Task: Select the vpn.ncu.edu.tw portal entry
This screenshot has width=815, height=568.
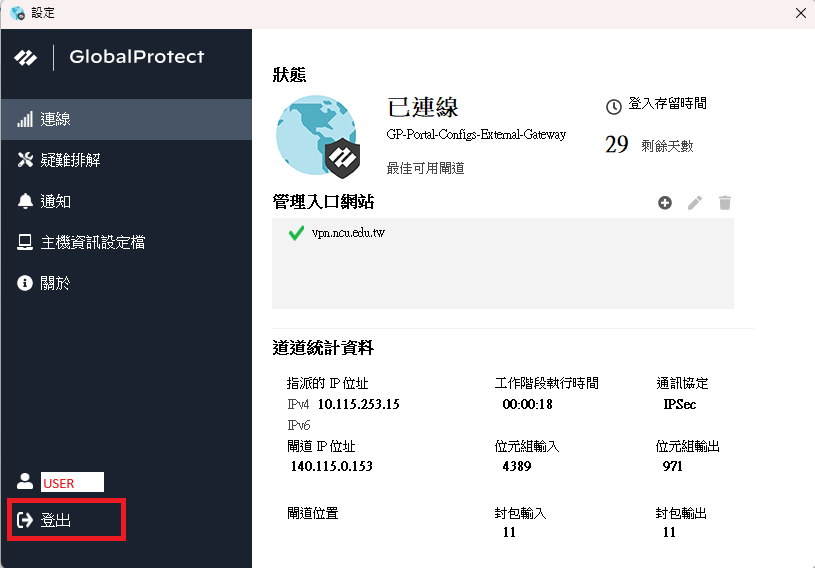Action: point(348,233)
